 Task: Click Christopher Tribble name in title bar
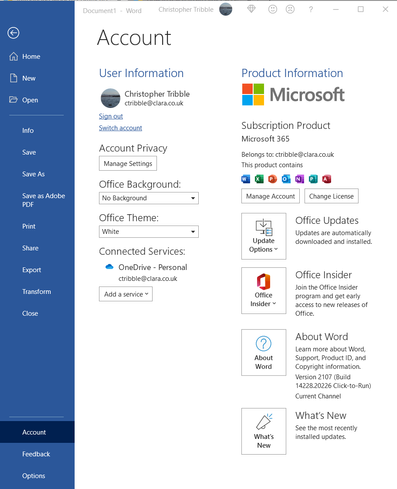186,10
